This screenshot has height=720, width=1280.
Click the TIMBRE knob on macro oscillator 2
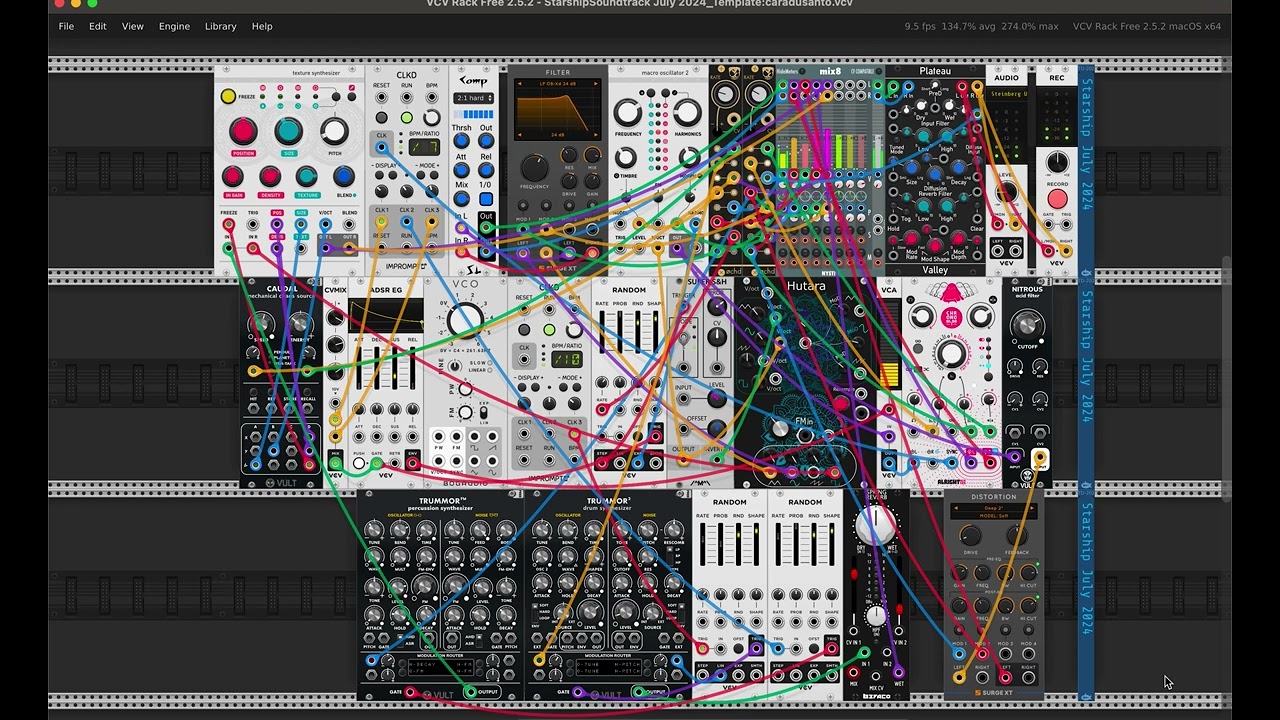625,157
